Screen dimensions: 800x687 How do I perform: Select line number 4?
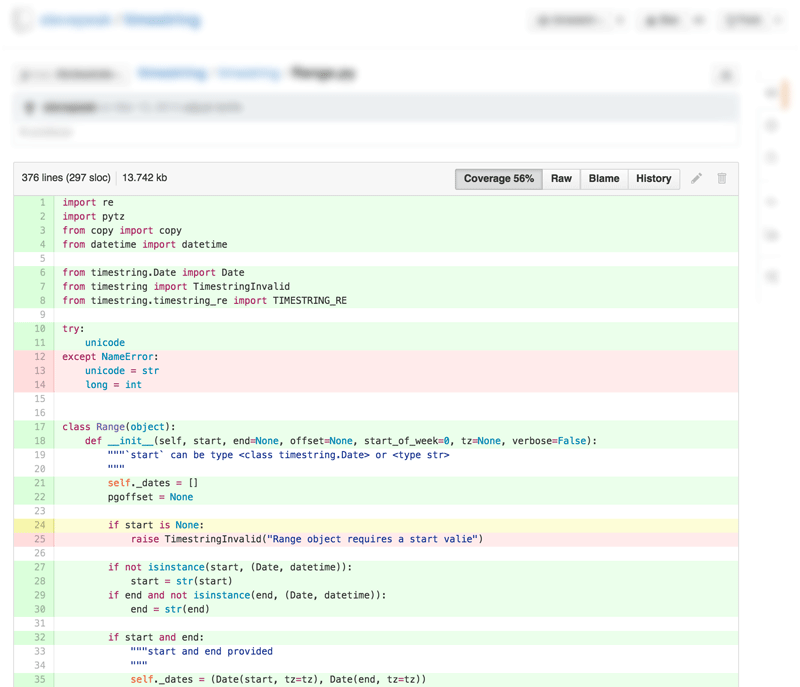tap(43, 244)
